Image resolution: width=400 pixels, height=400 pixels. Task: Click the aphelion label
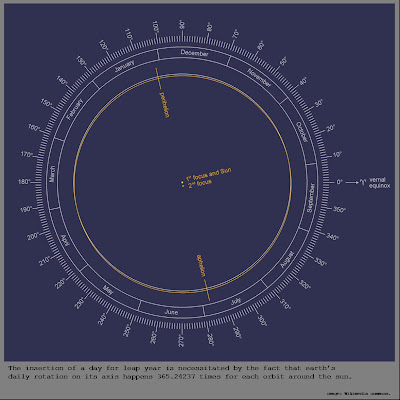tap(201, 266)
